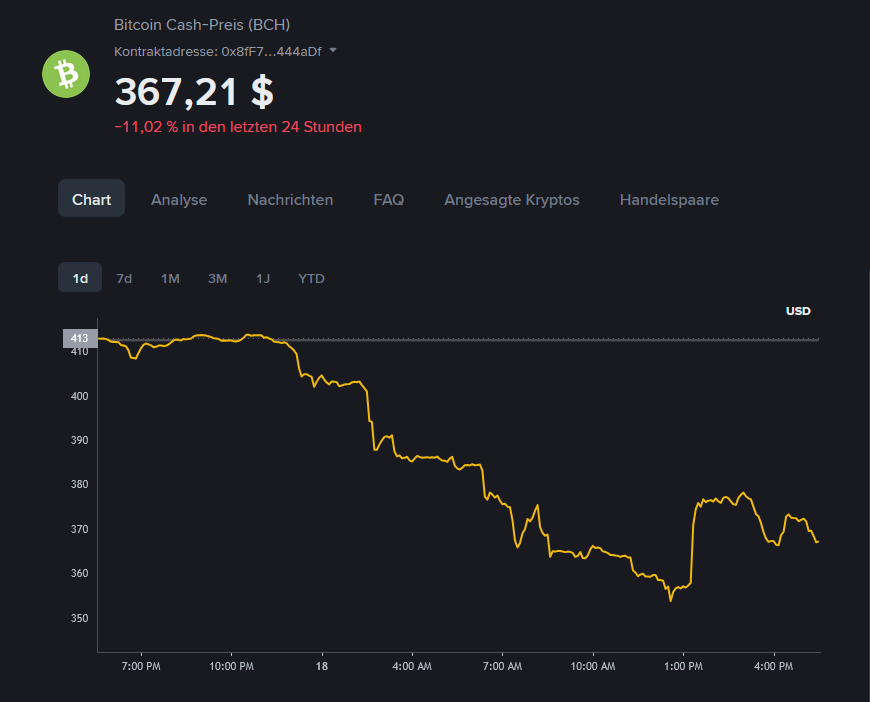
Task: Switch chart to 1J range
Action: pyautogui.click(x=263, y=279)
